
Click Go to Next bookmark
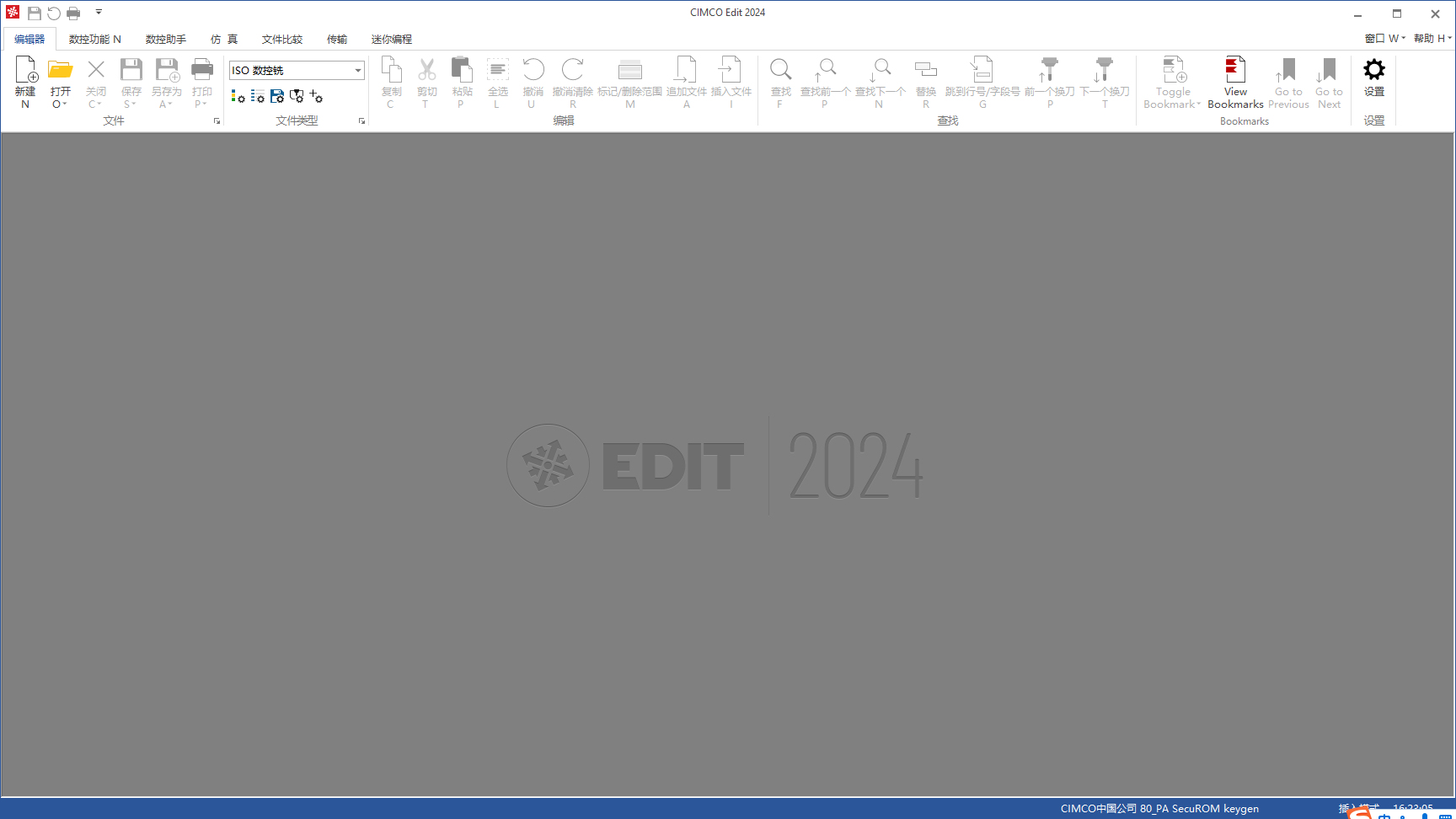[x=1329, y=83]
